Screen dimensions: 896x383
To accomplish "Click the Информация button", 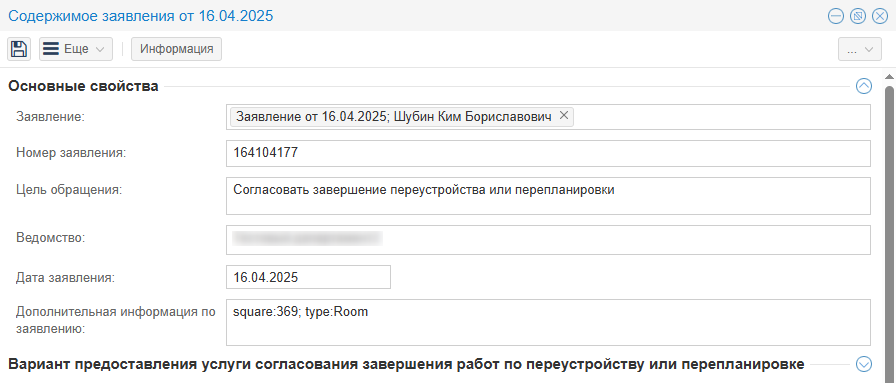I will click(x=177, y=49).
